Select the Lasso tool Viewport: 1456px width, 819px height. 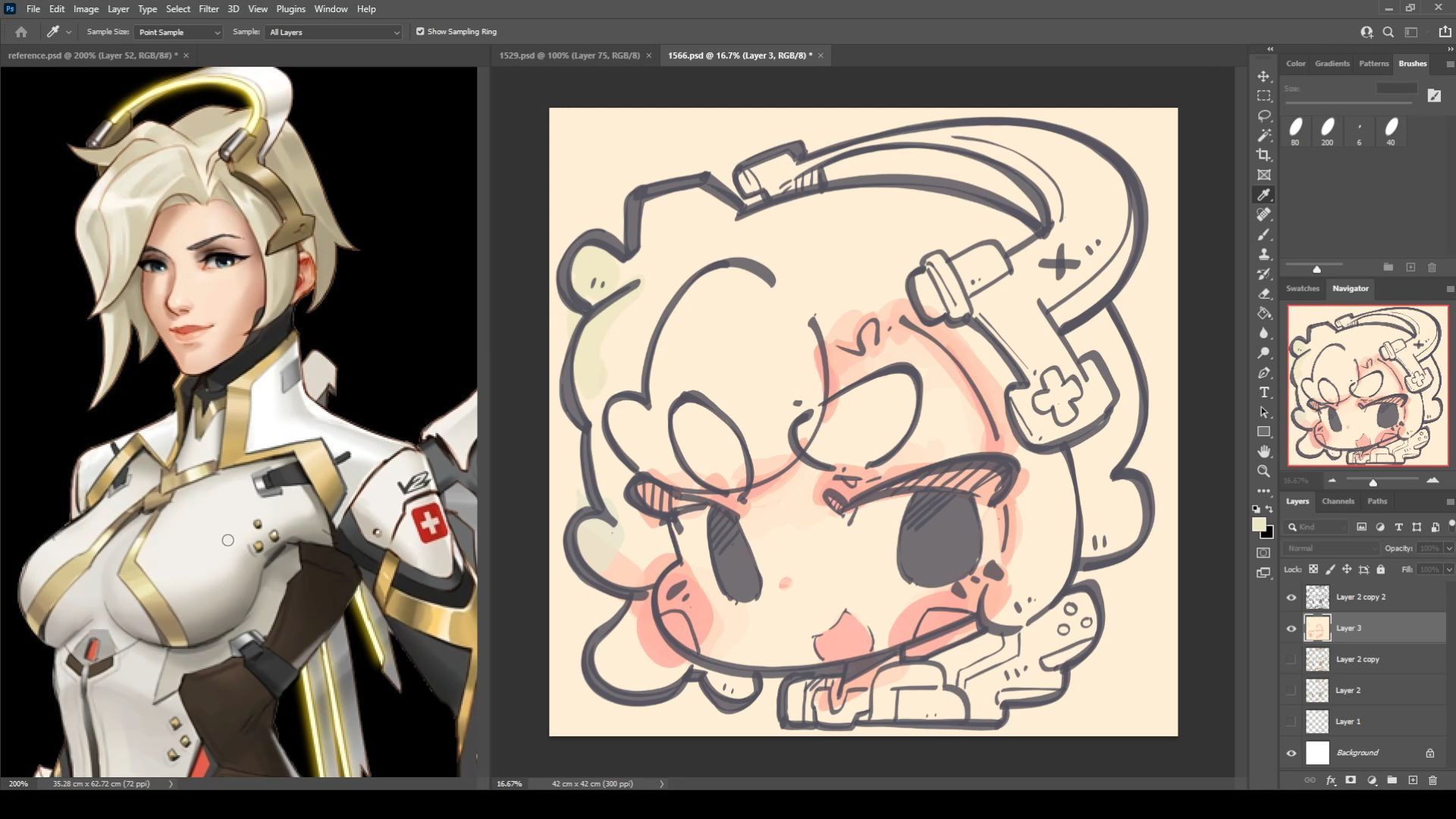pyautogui.click(x=1263, y=116)
